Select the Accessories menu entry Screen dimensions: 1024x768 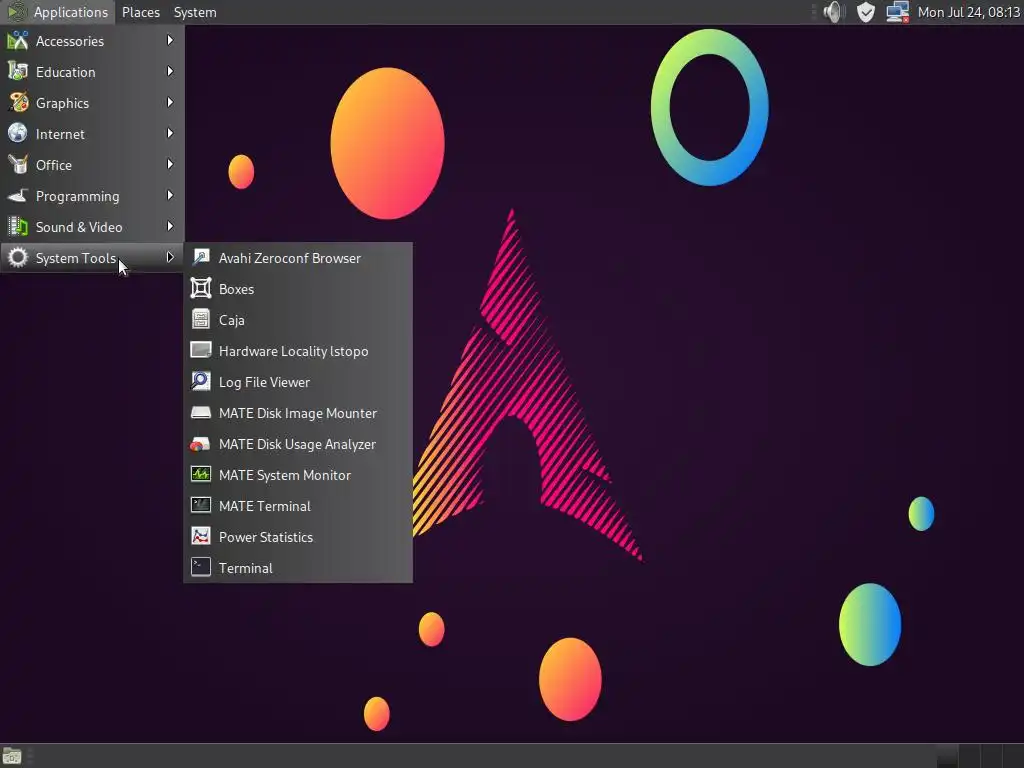coord(92,40)
